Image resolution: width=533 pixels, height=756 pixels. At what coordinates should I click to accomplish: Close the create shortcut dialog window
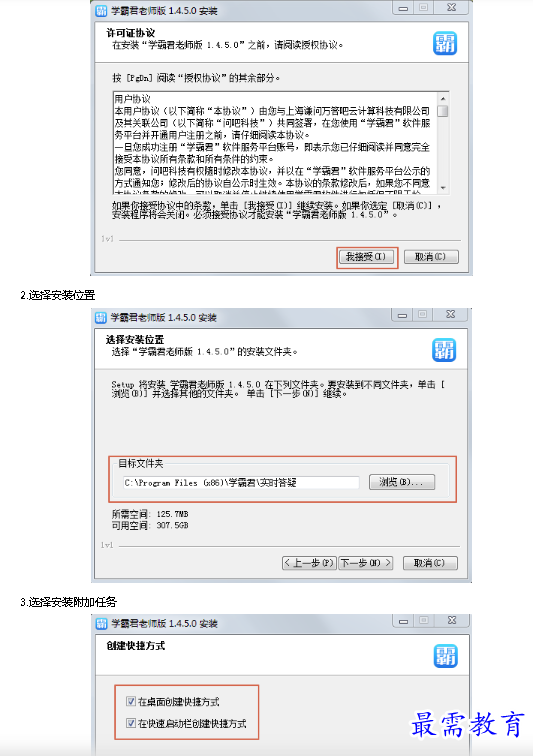click(451, 621)
